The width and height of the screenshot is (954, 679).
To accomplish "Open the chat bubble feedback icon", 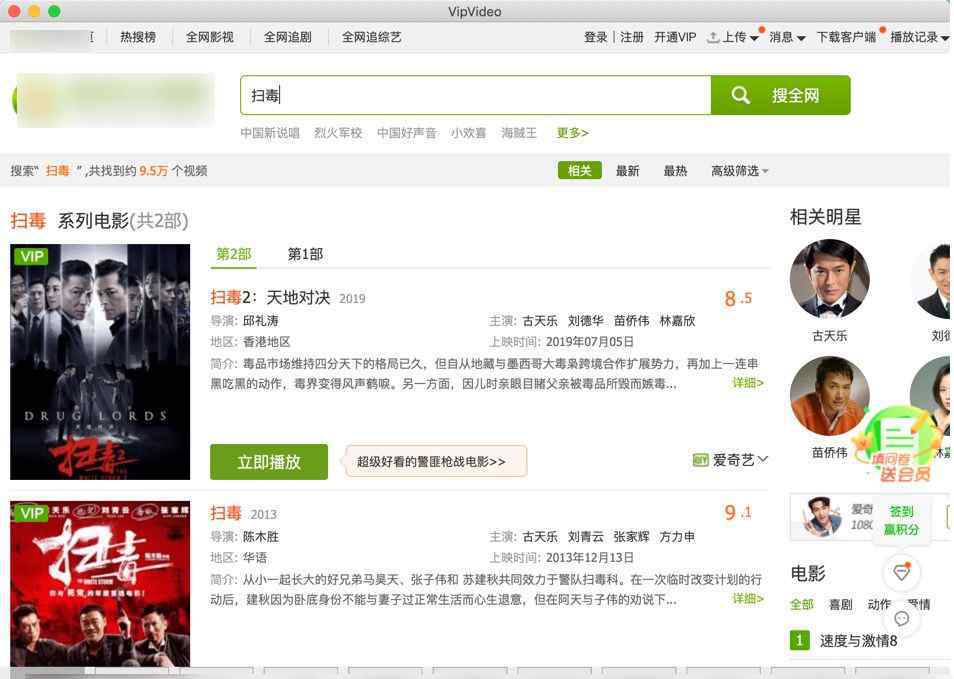I will pos(902,619).
